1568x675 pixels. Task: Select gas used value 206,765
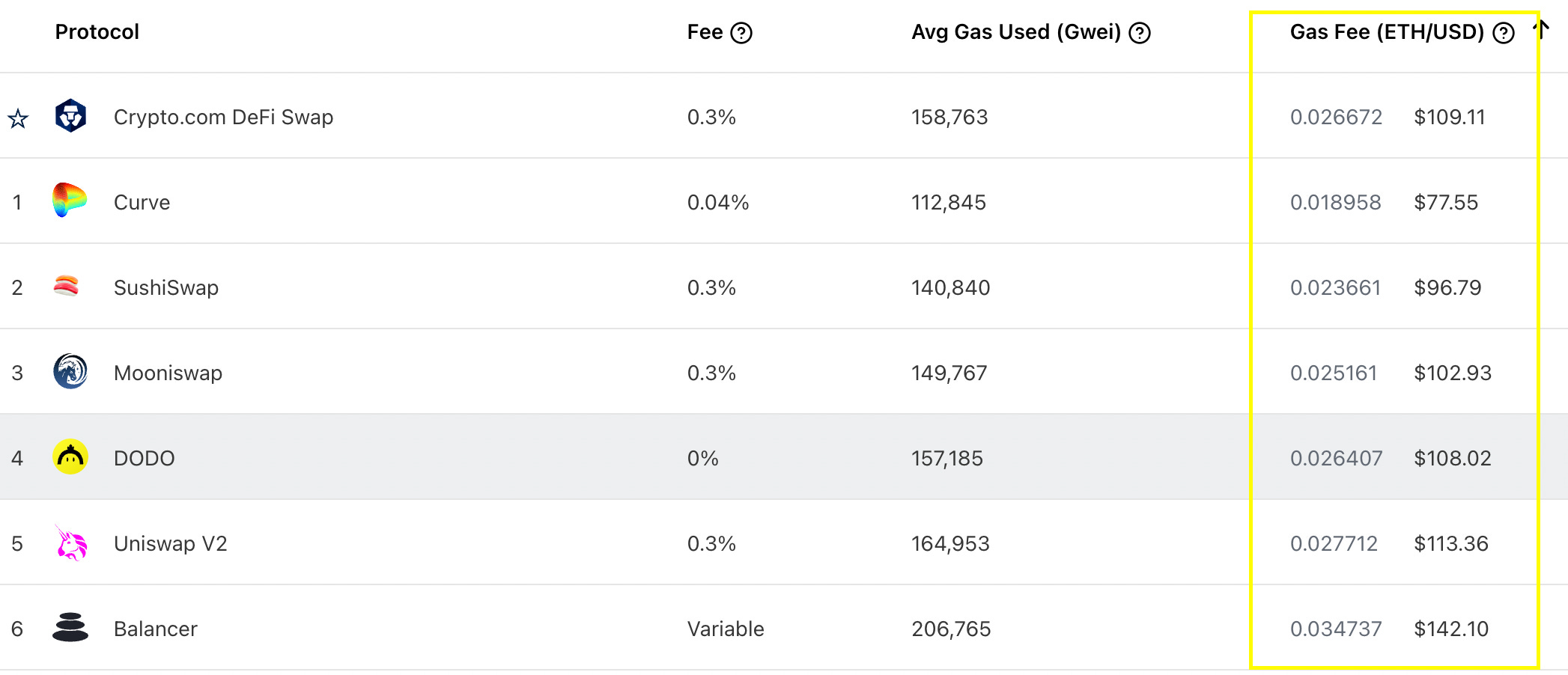951,629
